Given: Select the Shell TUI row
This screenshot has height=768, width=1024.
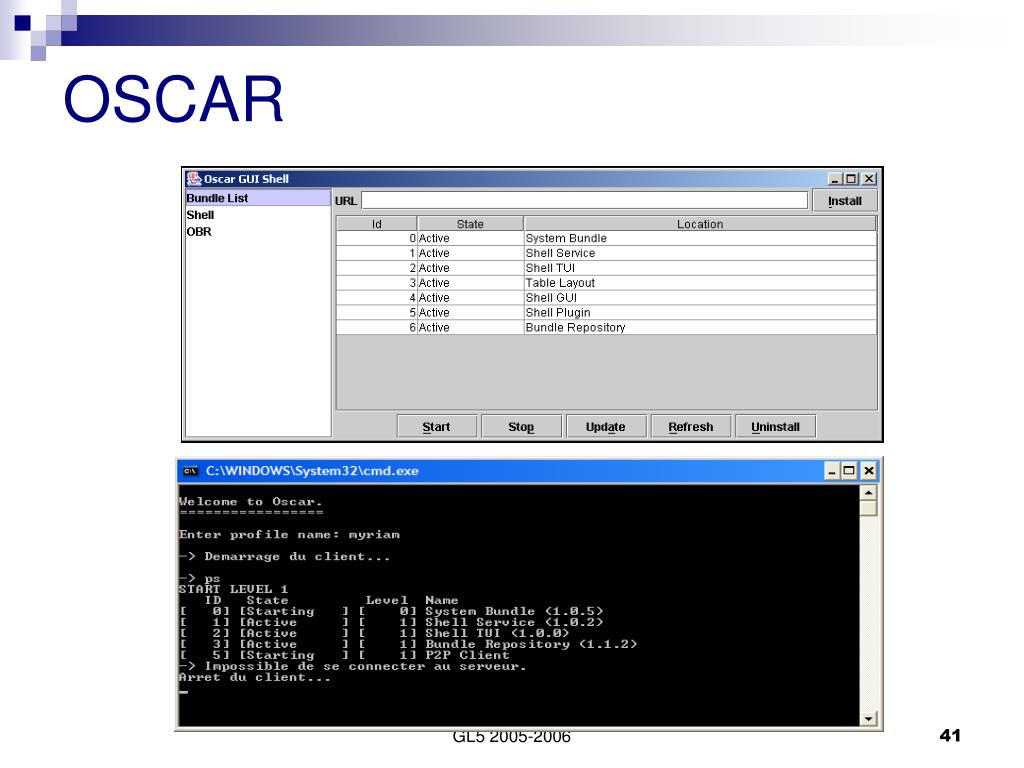Looking at the screenshot, I should point(606,268).
